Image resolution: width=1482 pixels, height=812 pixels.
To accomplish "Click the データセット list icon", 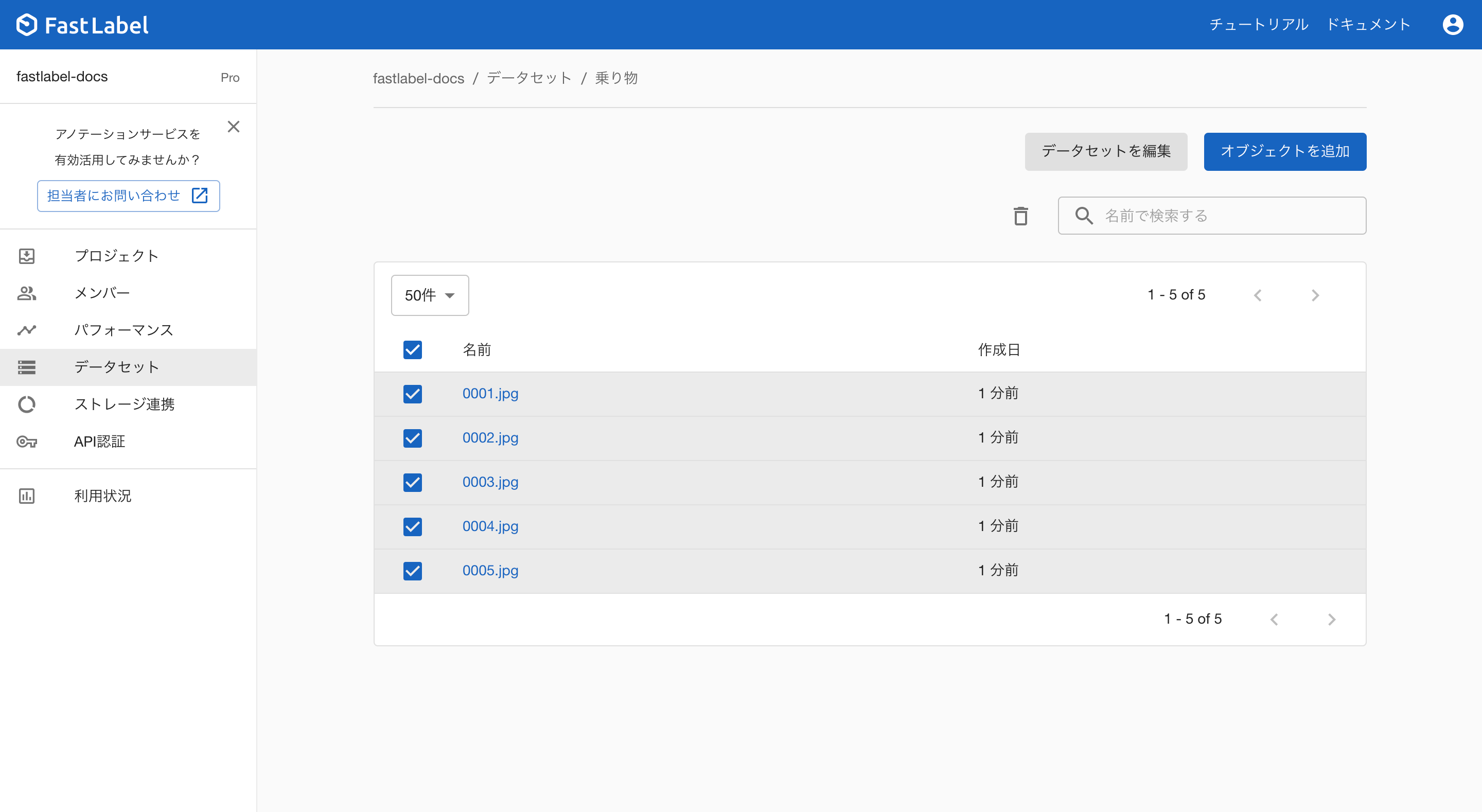I will (x=26, y=367).
